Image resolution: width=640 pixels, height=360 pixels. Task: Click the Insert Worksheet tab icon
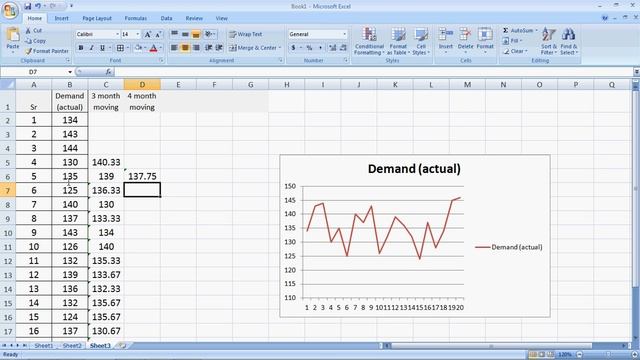[x=122, y=345]
